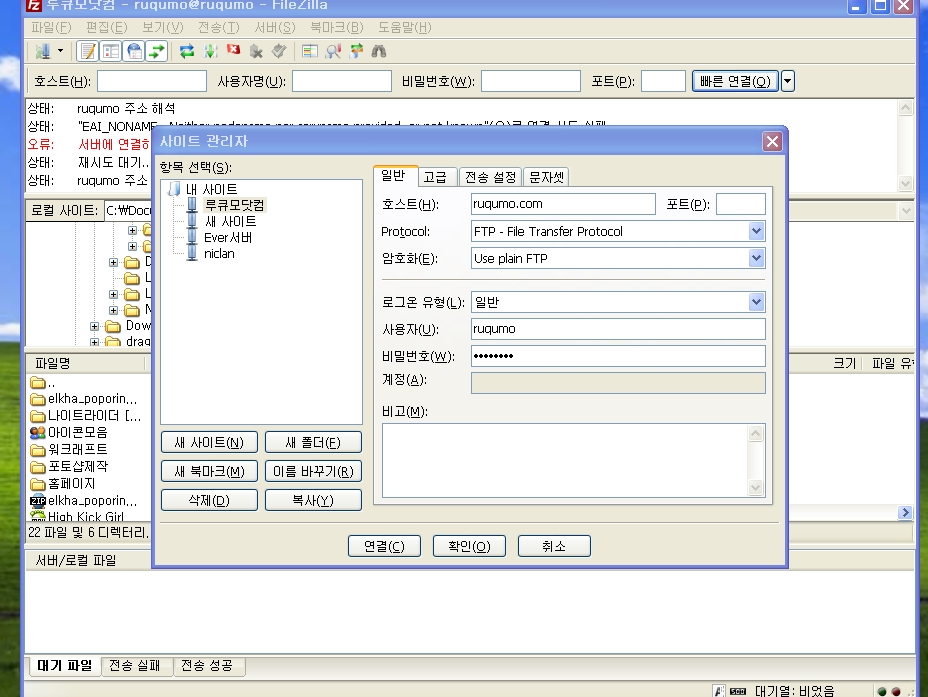Click the 비고 comments text area
Image resolution: width=928 pixels, height=697 pixels.
click(x=566, y=460)
